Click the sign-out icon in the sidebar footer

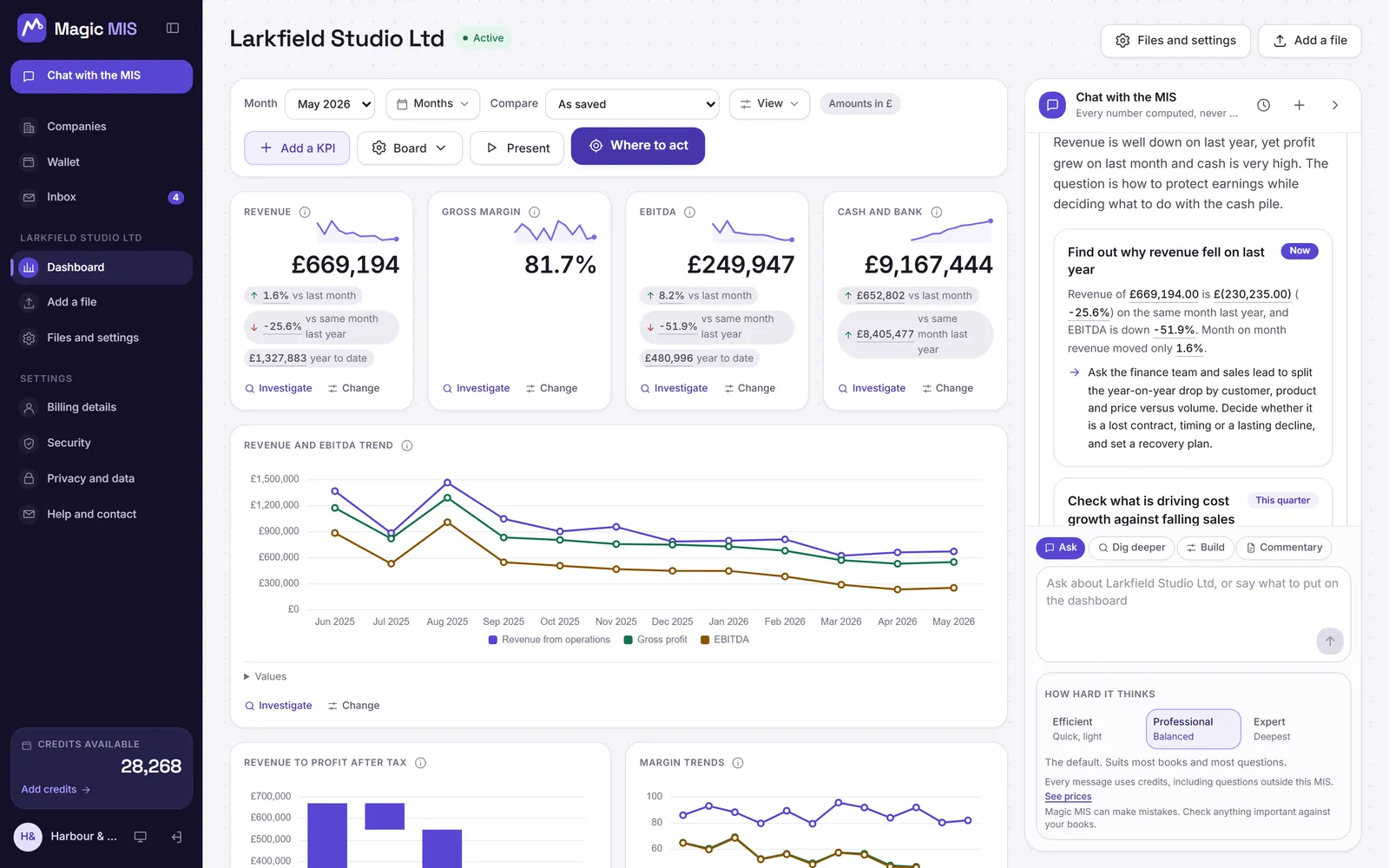[177, 837]
